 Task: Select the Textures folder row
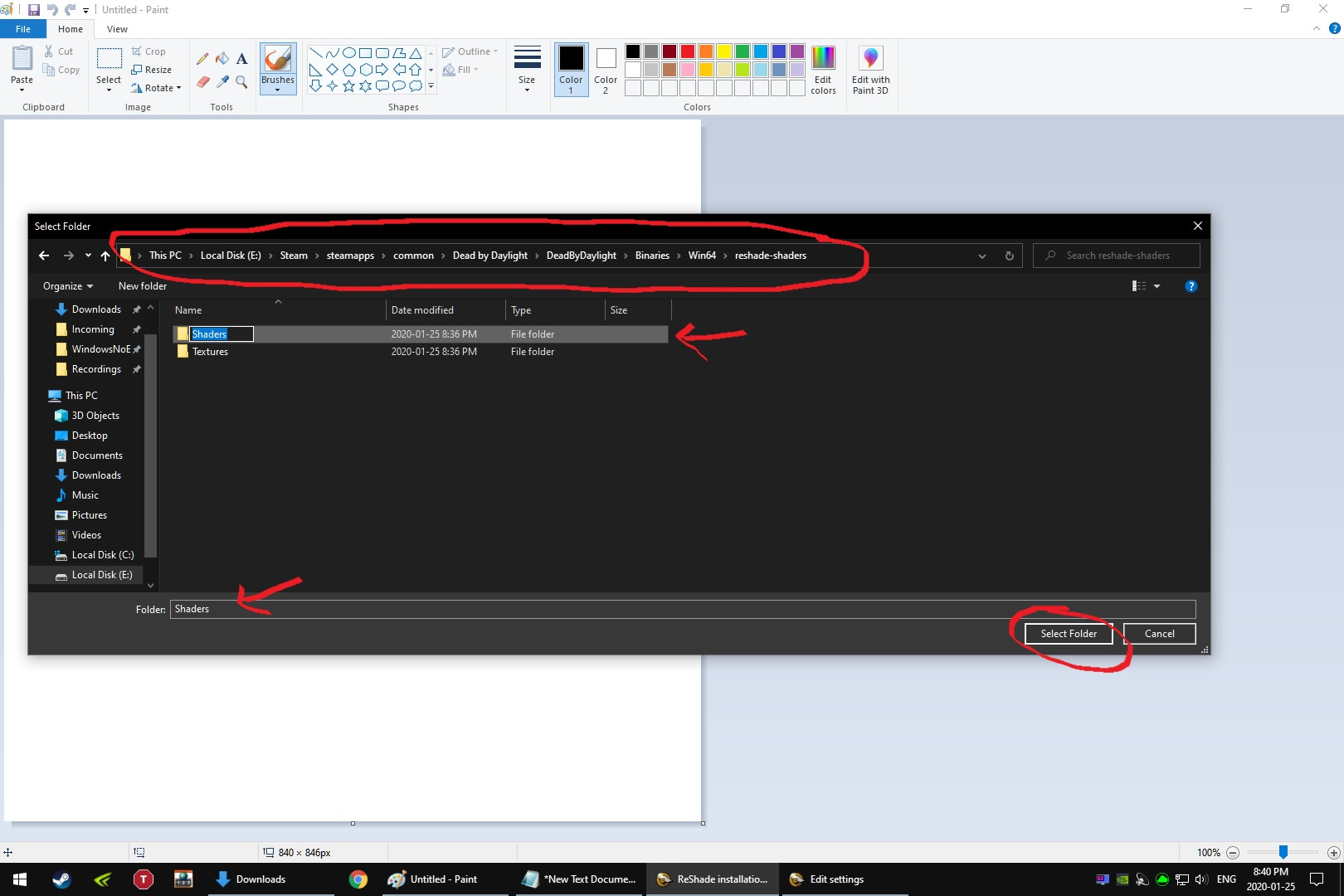point(421,352)
